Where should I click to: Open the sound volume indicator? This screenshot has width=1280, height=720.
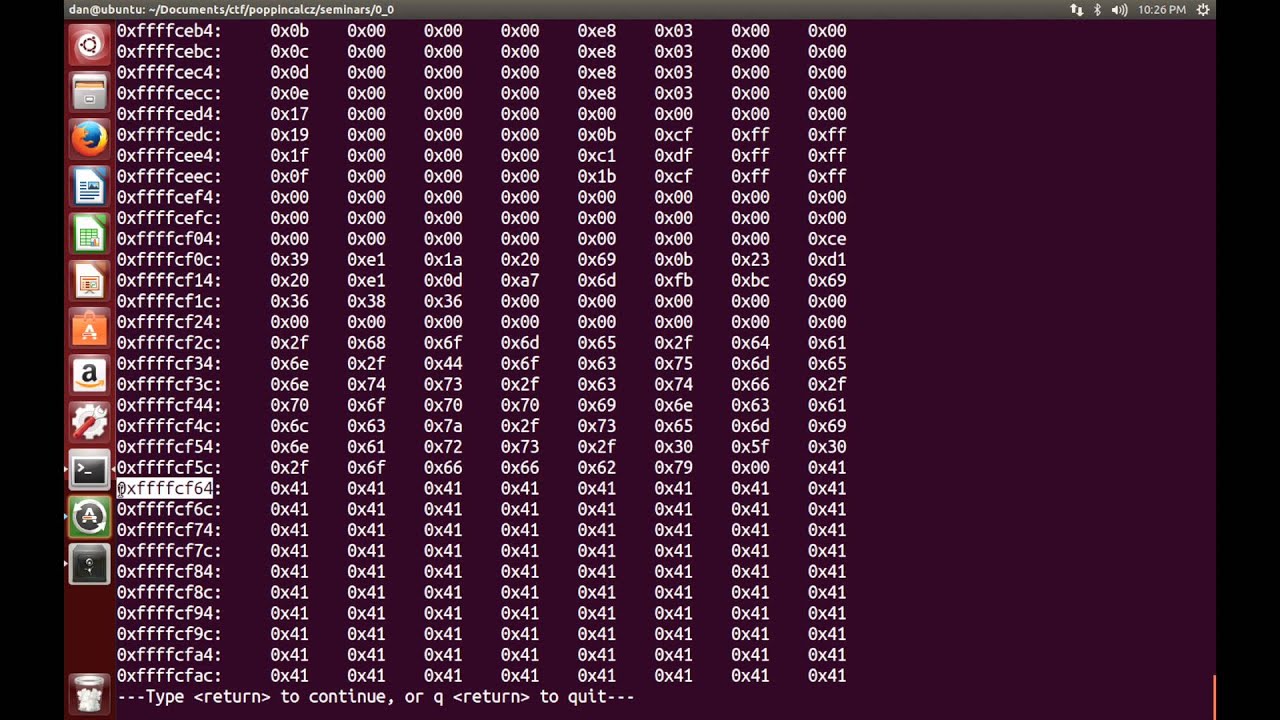pos(1119,9)
